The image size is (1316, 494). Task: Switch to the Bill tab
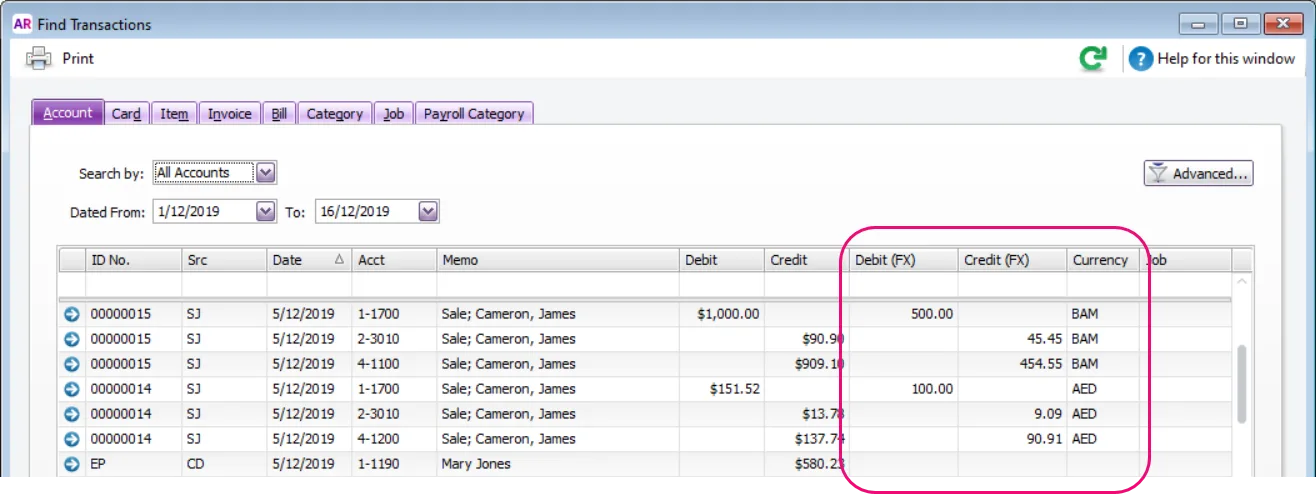coord(279,114)
